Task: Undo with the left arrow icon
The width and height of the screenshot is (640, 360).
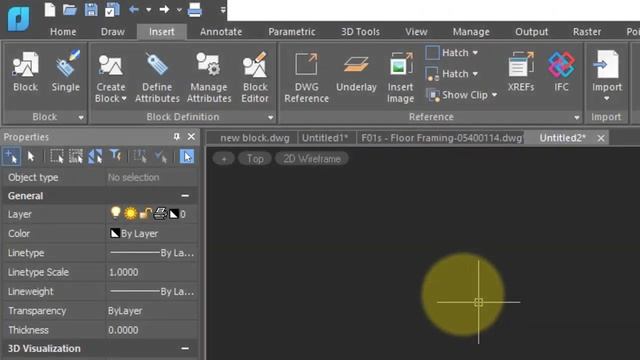Action: [133, 9]
